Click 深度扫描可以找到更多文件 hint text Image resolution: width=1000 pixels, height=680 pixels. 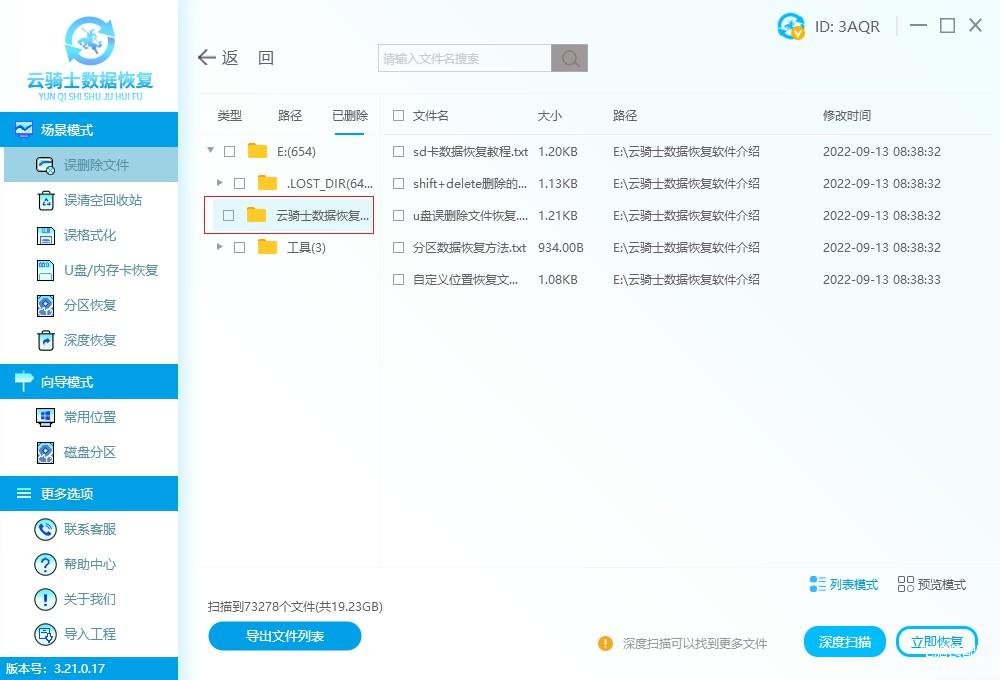(695, 644)
